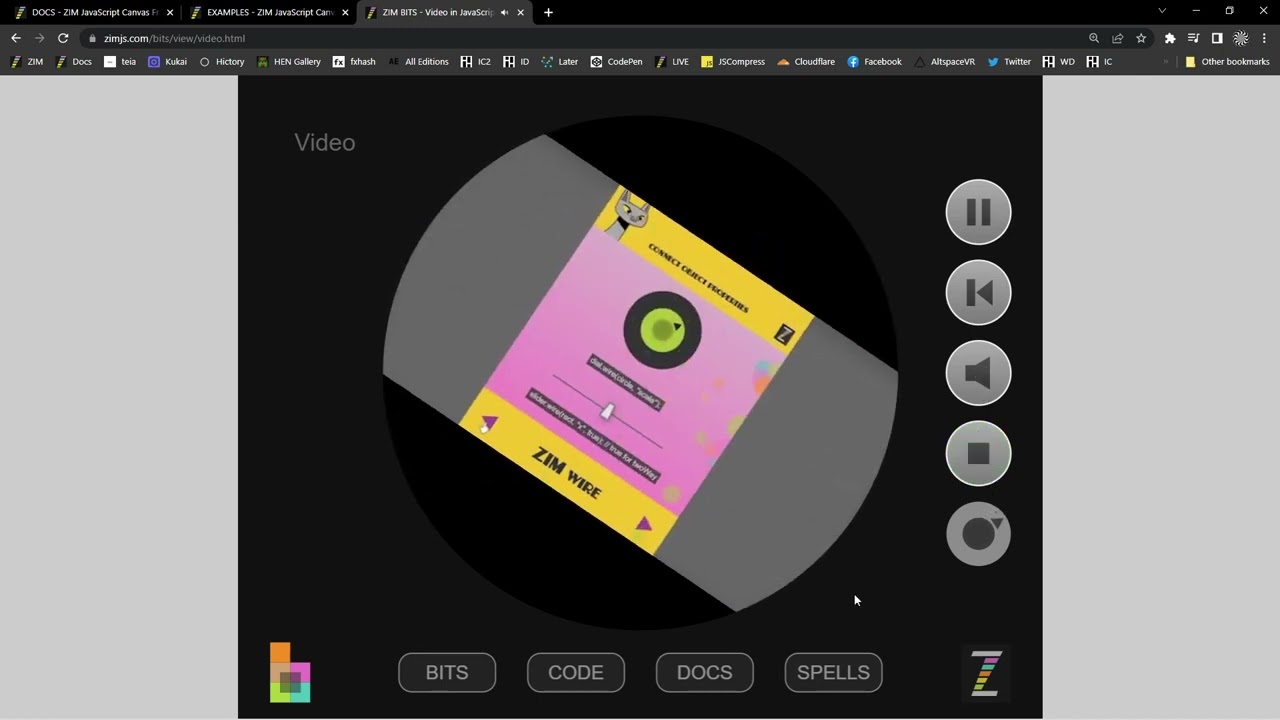Stop the video with the square button
1280x720 pixels.
(978, 454)
